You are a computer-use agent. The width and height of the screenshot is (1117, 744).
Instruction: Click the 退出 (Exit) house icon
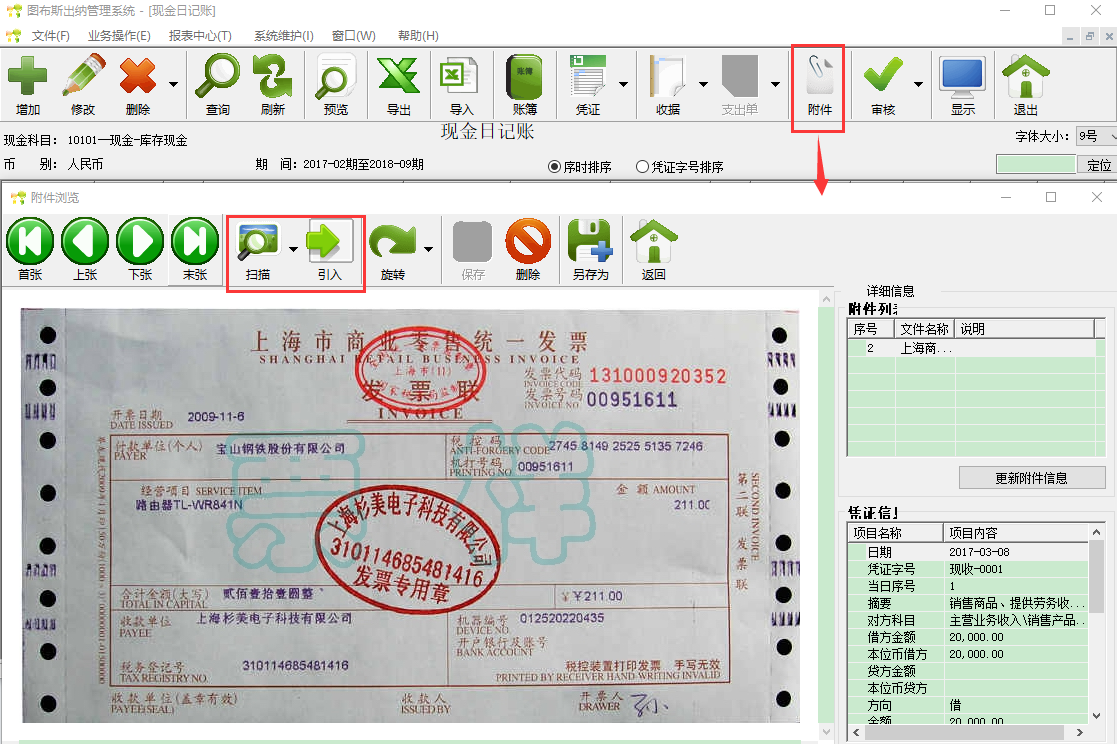(1025, 76)
